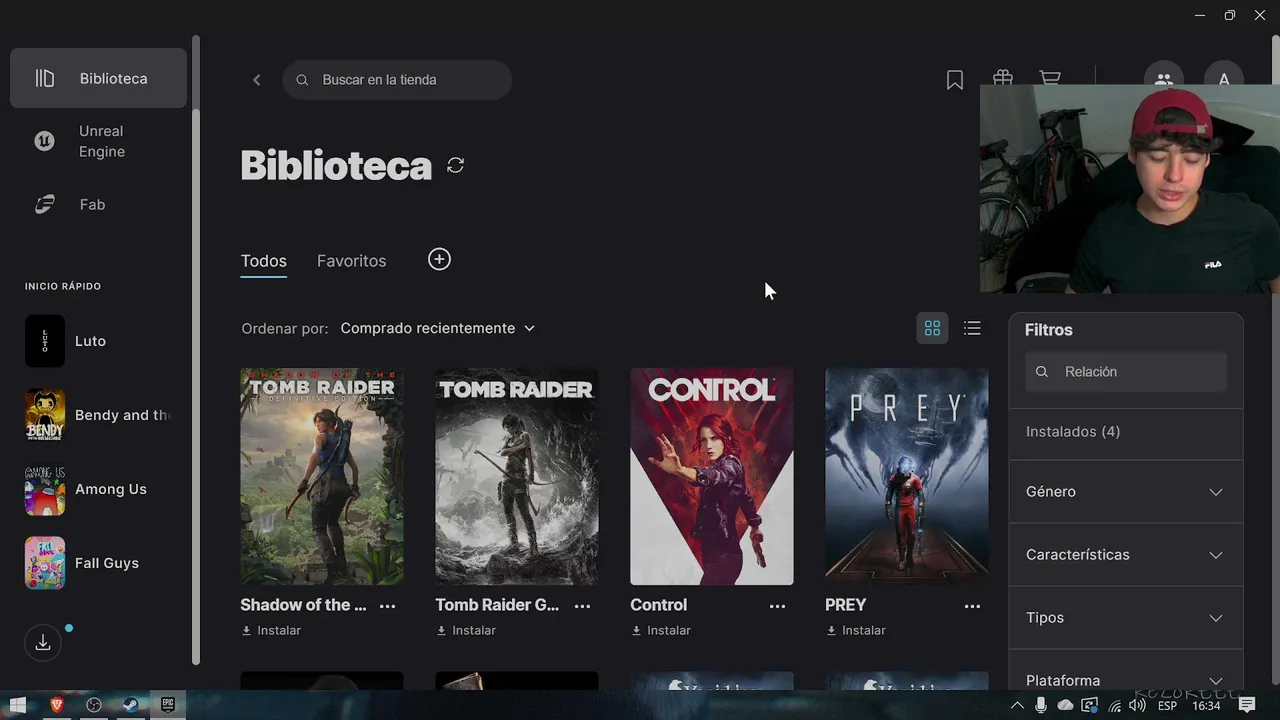The width and height of the screenshot is (1280, 720).
Task: Click the 'Shadow of the ...' game title
Action: pyautogui.click(x=303, y=605)
